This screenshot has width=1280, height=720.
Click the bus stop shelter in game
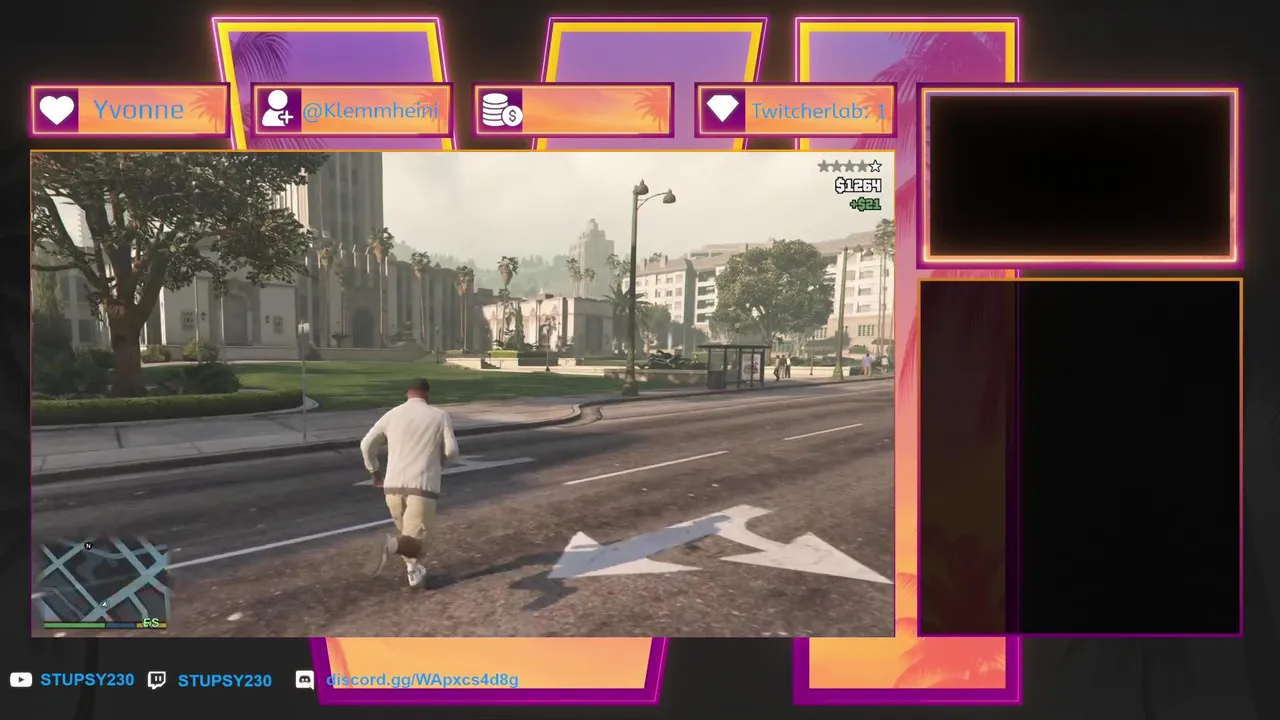pos(734,366)
